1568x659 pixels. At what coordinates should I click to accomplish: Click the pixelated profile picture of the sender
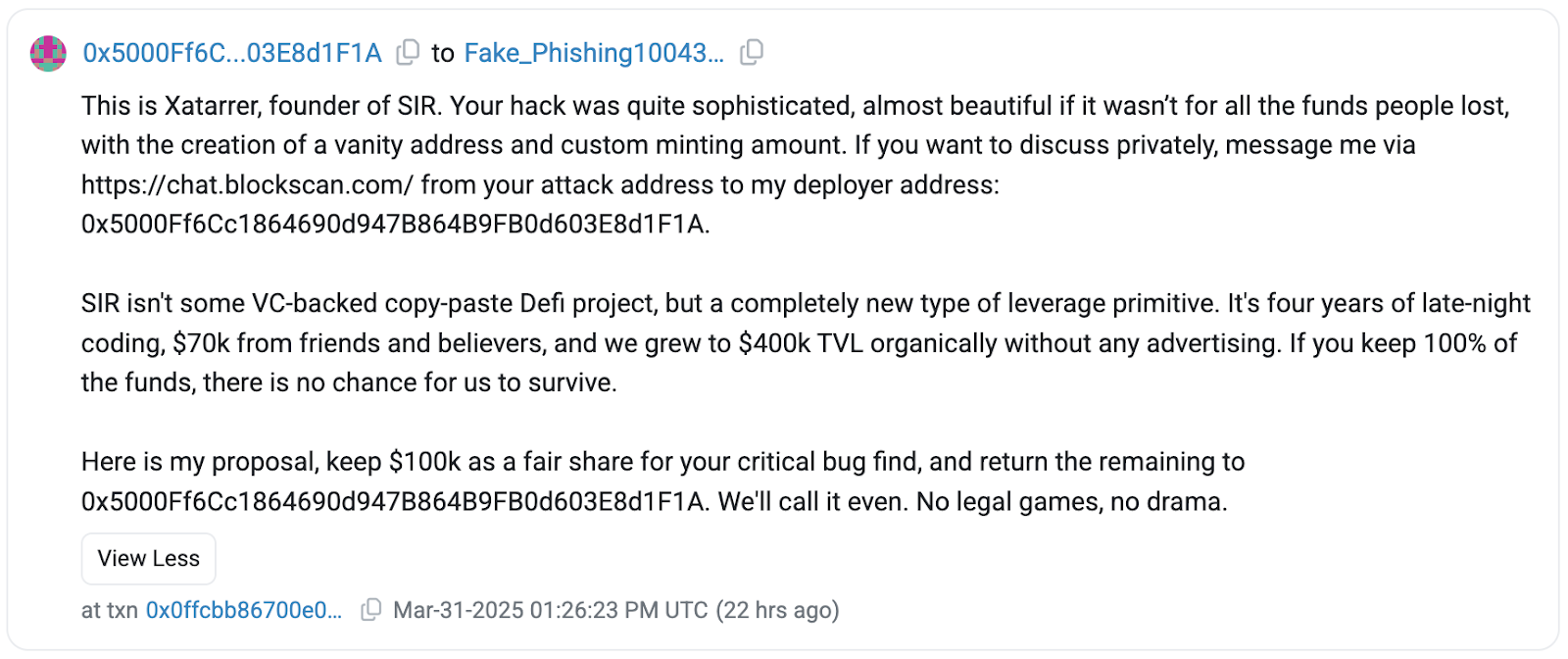tap(46, 53)
